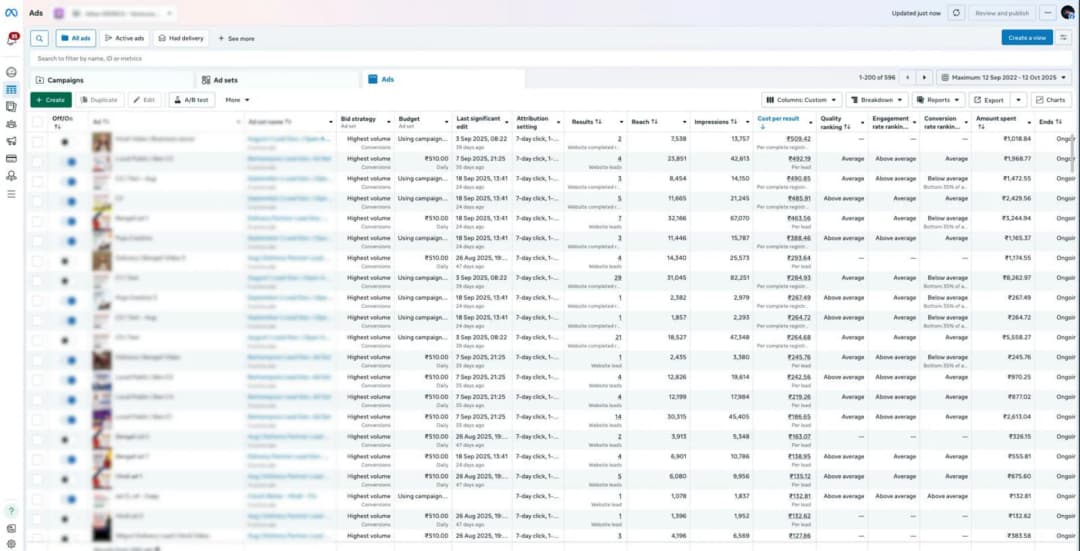Switch to the Campaigns tab
The image size is (1080, 551).
tap(65, 80)
